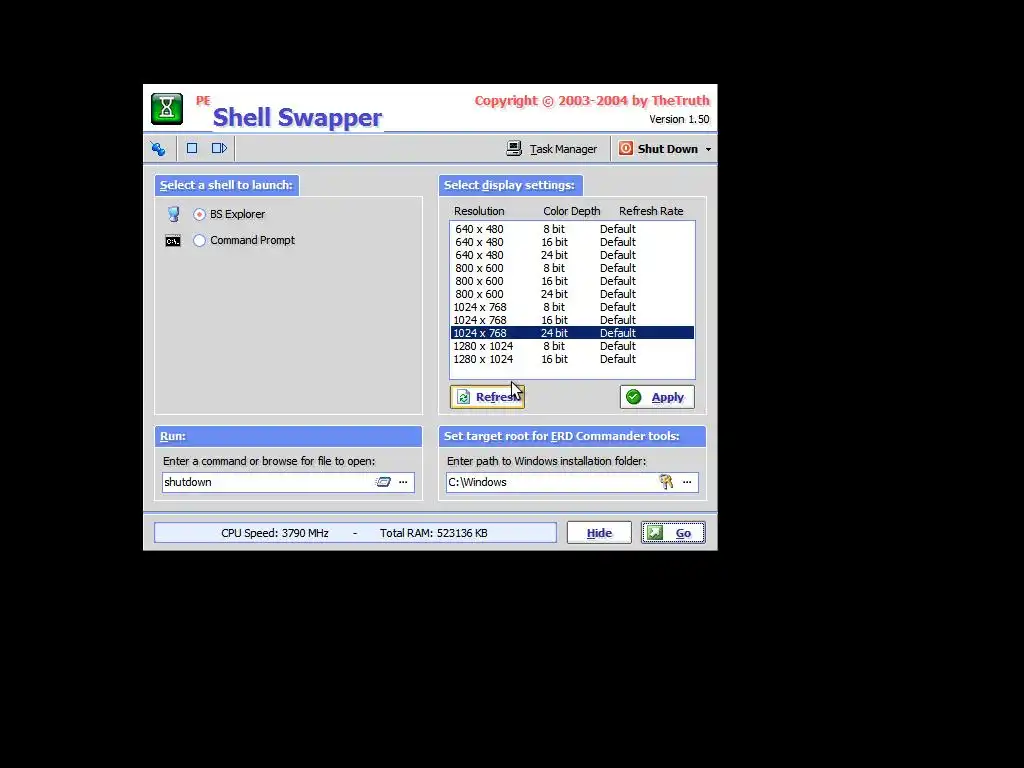Click the Resolution column header
Image resolution: width=1024 pixels, height=768 pixels.
(479, 211)
